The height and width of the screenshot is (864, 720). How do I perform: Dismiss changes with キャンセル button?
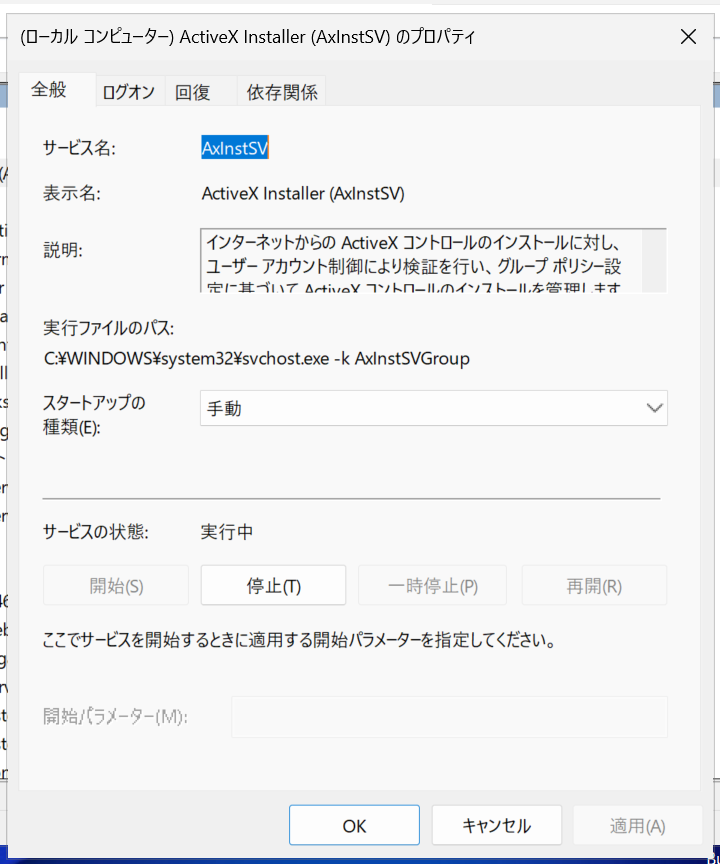coord(496,826)
